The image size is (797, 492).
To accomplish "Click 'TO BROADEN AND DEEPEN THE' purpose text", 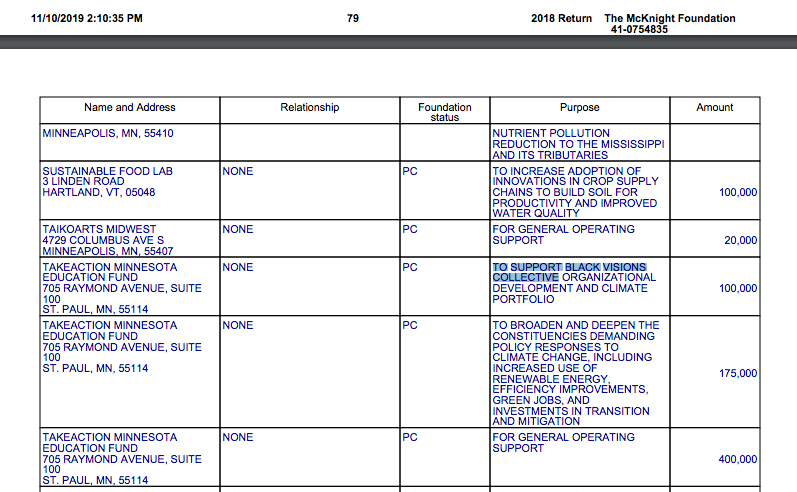I will pos(576,325).
